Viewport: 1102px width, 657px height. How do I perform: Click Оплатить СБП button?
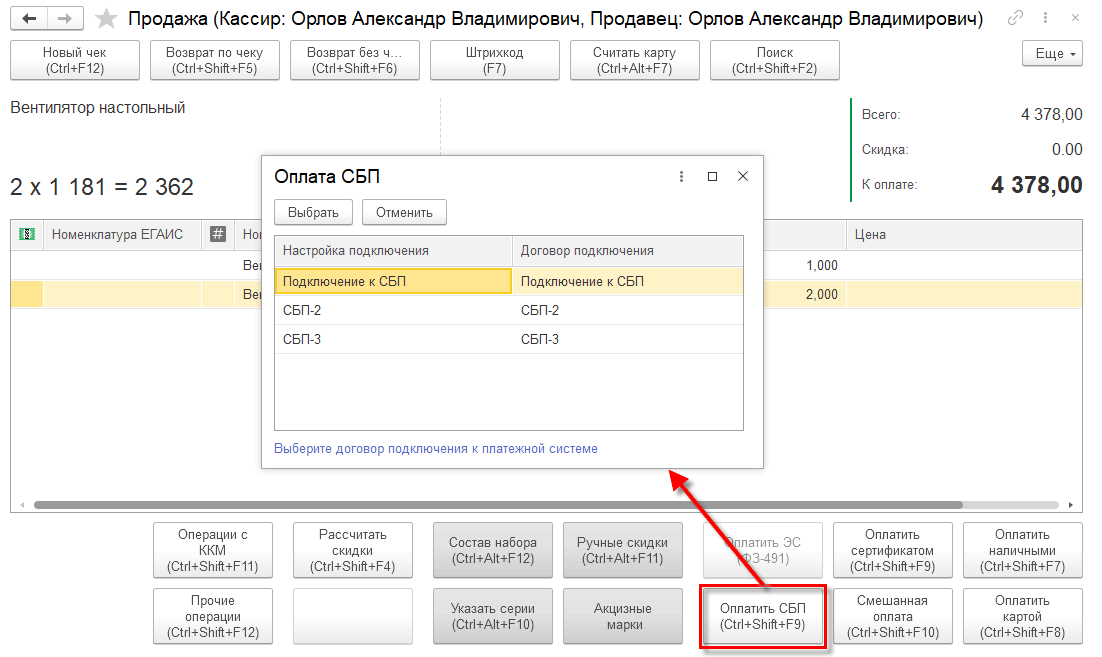(x=763, y=616)
